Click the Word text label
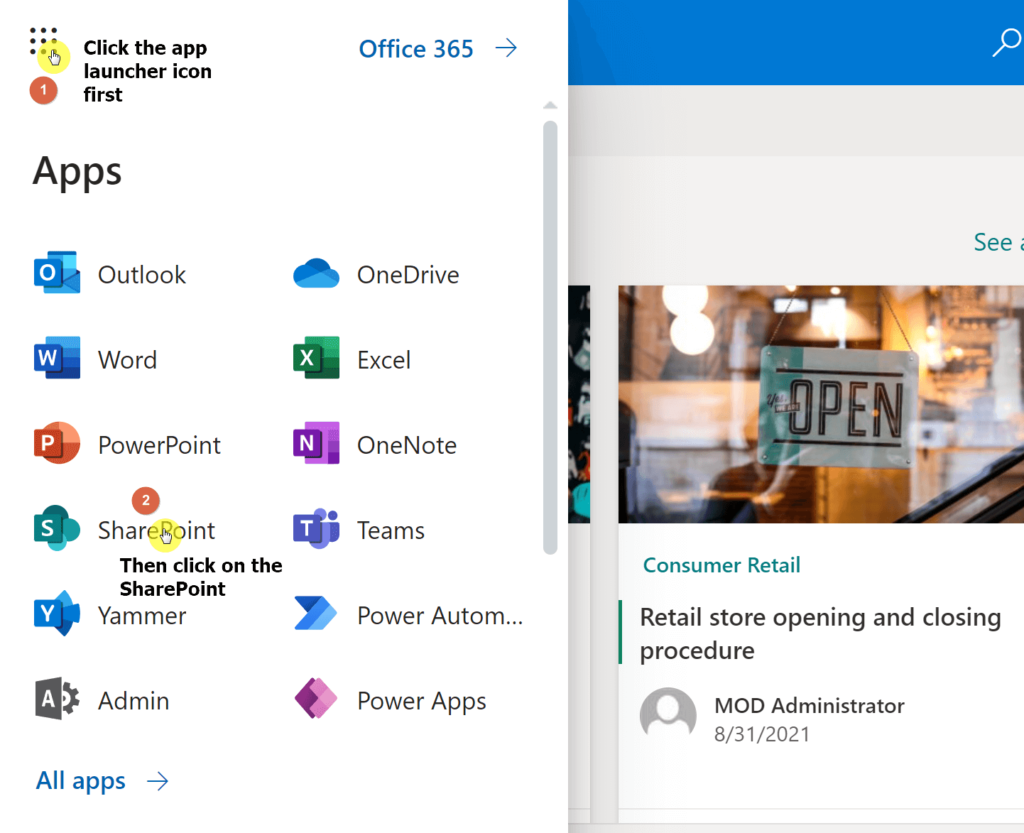 click(127, 360)
